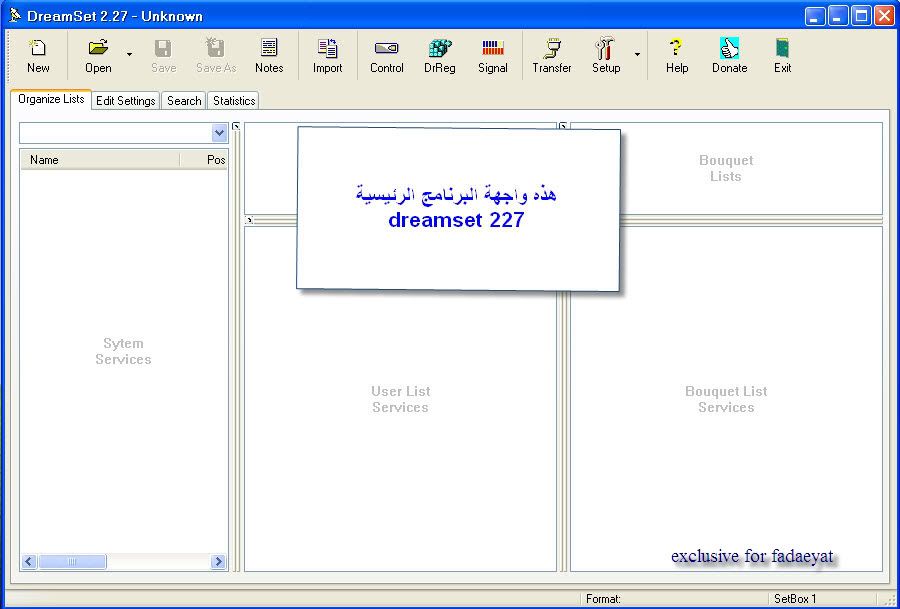Open the Statistics tab
This screenshot has height=609, width=900.
(234, 101)
